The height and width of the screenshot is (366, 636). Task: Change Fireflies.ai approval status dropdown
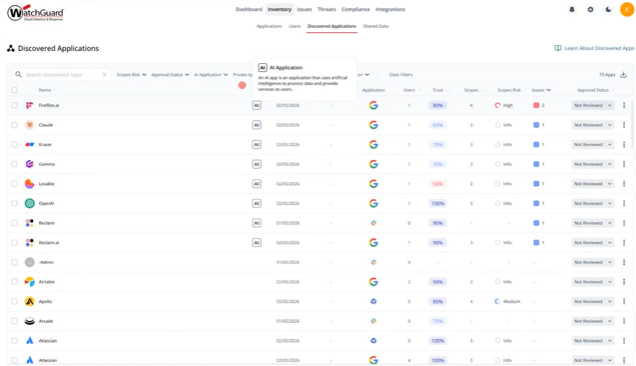tap(593, 105)
